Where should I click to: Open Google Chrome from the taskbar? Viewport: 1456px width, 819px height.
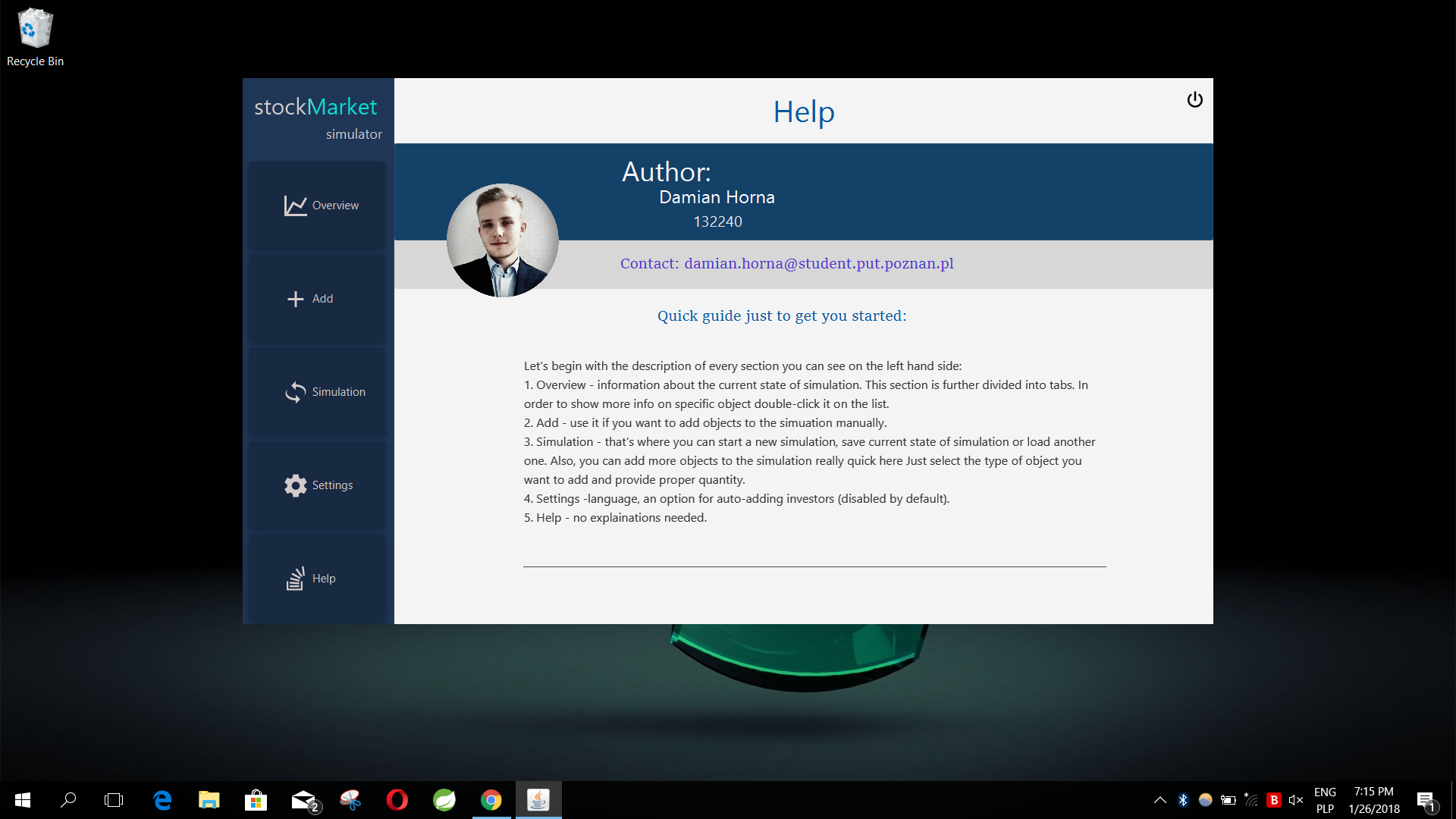pyautogui.click(x=491, y=800)
